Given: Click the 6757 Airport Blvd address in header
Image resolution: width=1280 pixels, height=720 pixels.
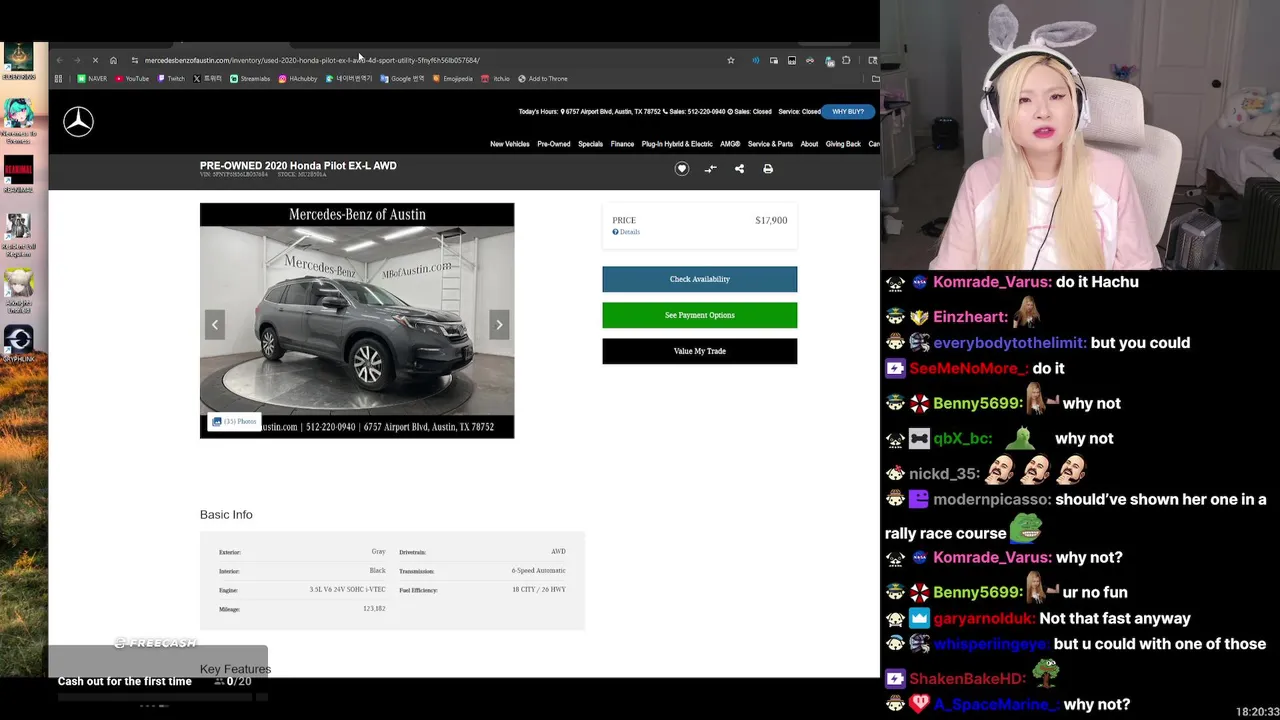Looking at the screenshot, I should coord(613,112).
